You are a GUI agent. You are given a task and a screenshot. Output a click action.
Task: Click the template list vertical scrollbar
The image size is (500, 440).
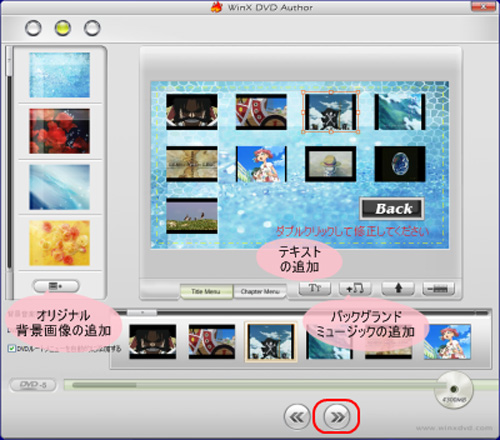coord(9,172)
